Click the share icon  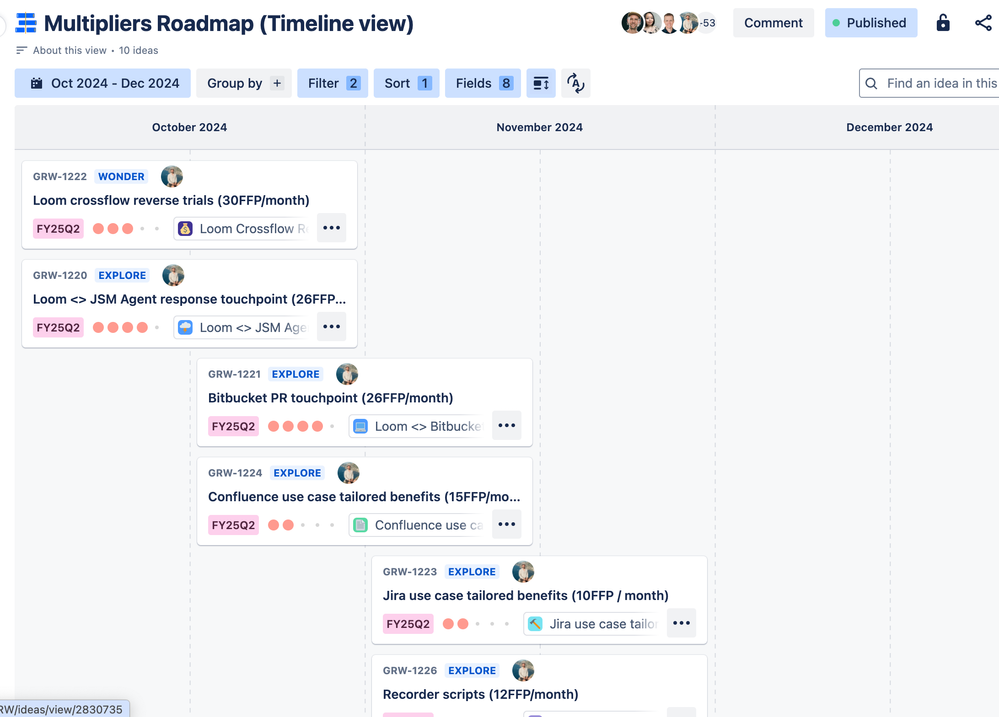pos(983,23)
